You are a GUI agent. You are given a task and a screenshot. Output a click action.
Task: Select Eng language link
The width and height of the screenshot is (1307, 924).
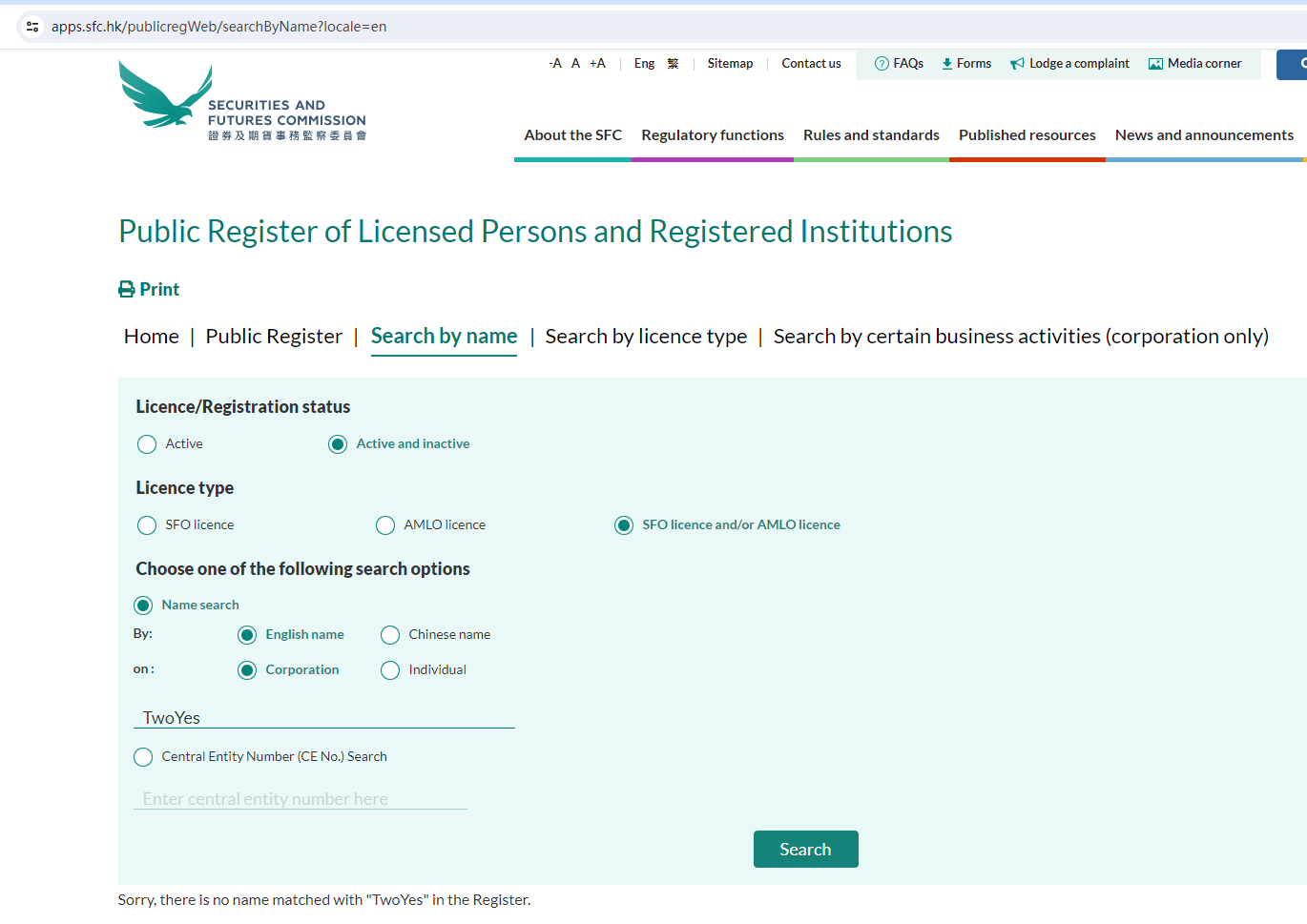(x=644, y=64)
